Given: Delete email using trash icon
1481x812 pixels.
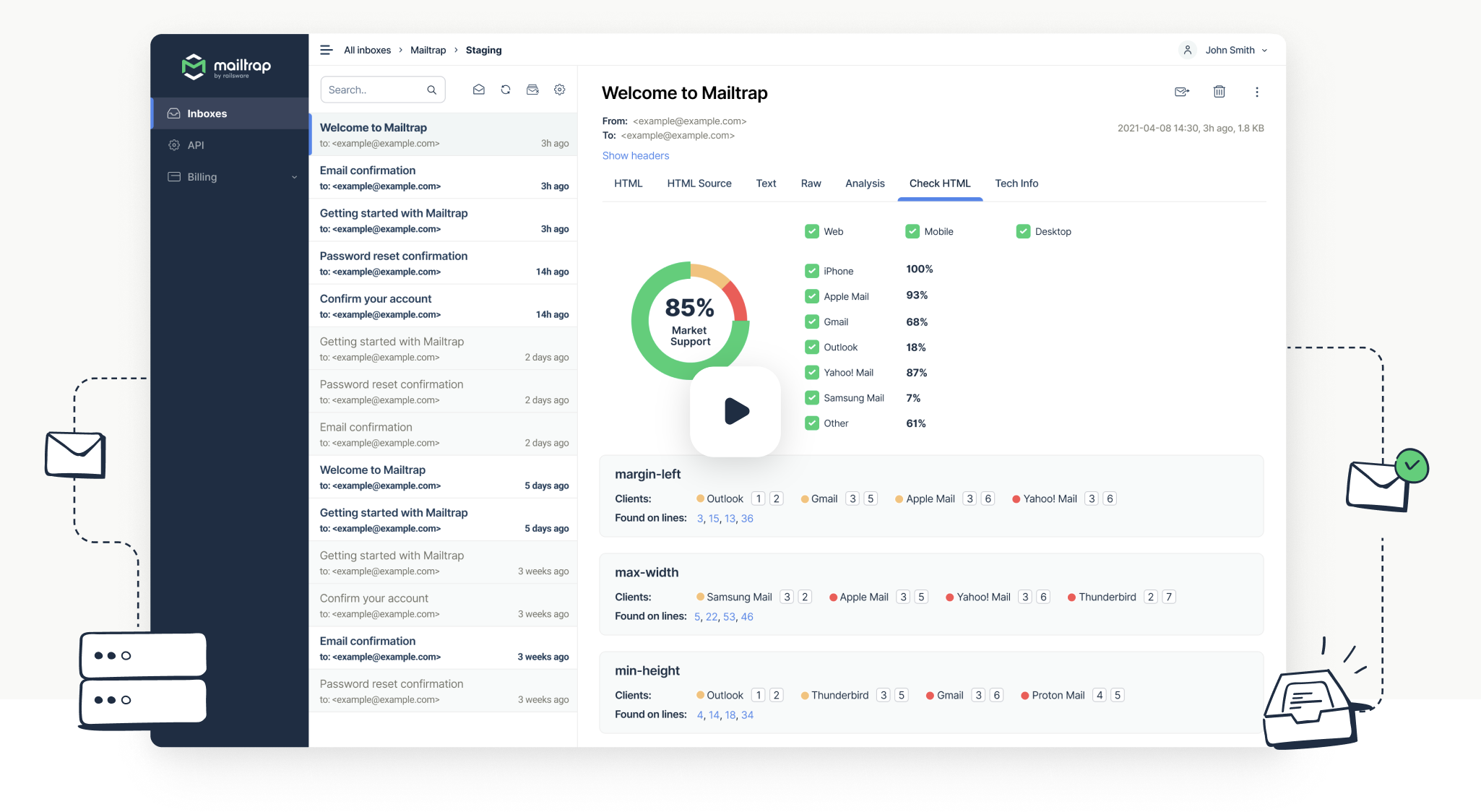Looking at the screenshot, I should [1219, 92].
